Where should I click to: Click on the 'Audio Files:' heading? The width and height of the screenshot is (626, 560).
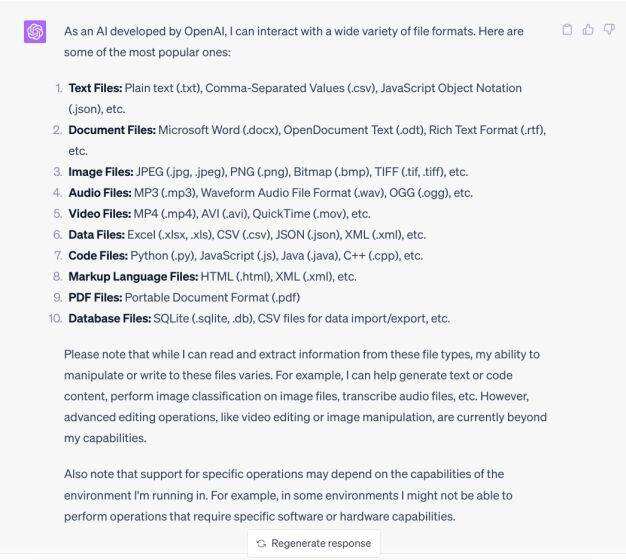point(99,193)
